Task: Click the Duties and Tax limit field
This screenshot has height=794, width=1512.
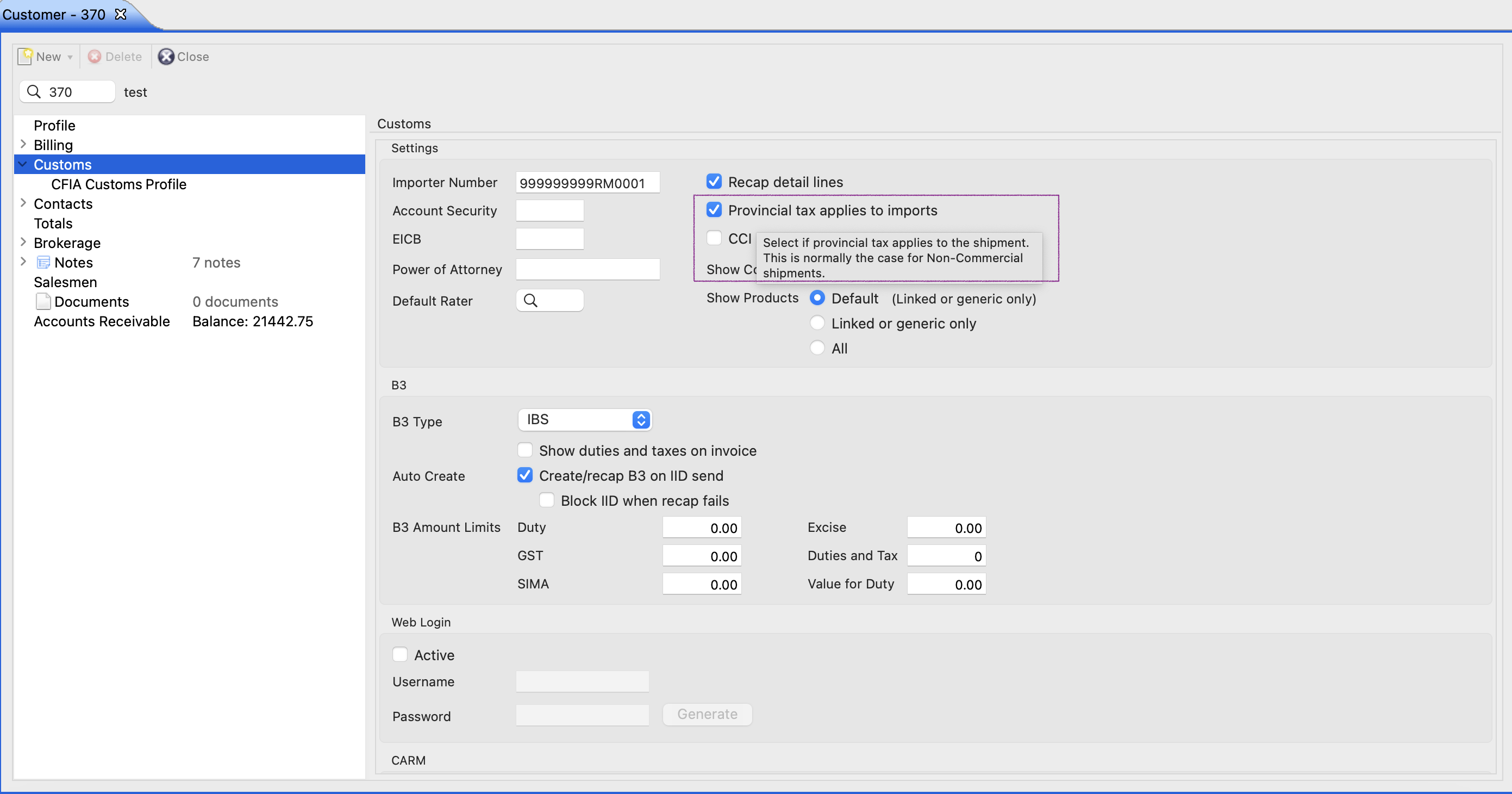Action: (946, 556)
